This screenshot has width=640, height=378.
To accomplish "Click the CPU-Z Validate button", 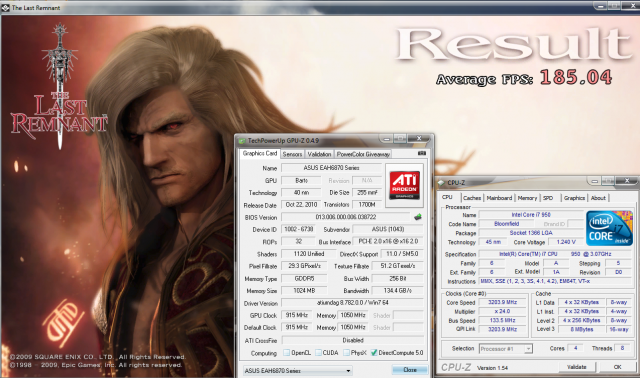I will coord(577,367).
